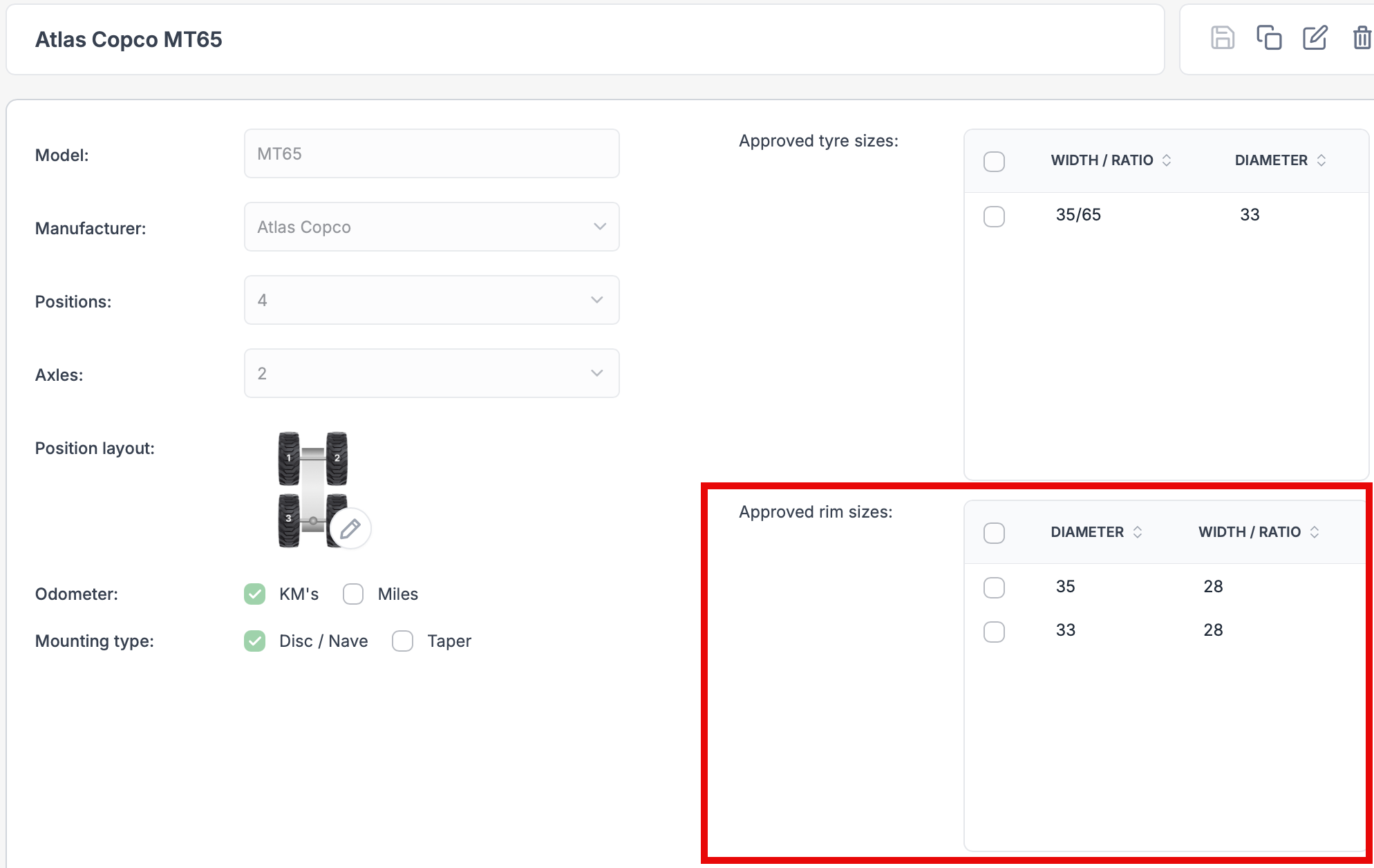
Task: Sort rim sizes by Width / Ratio
Action: [1314, 532]
